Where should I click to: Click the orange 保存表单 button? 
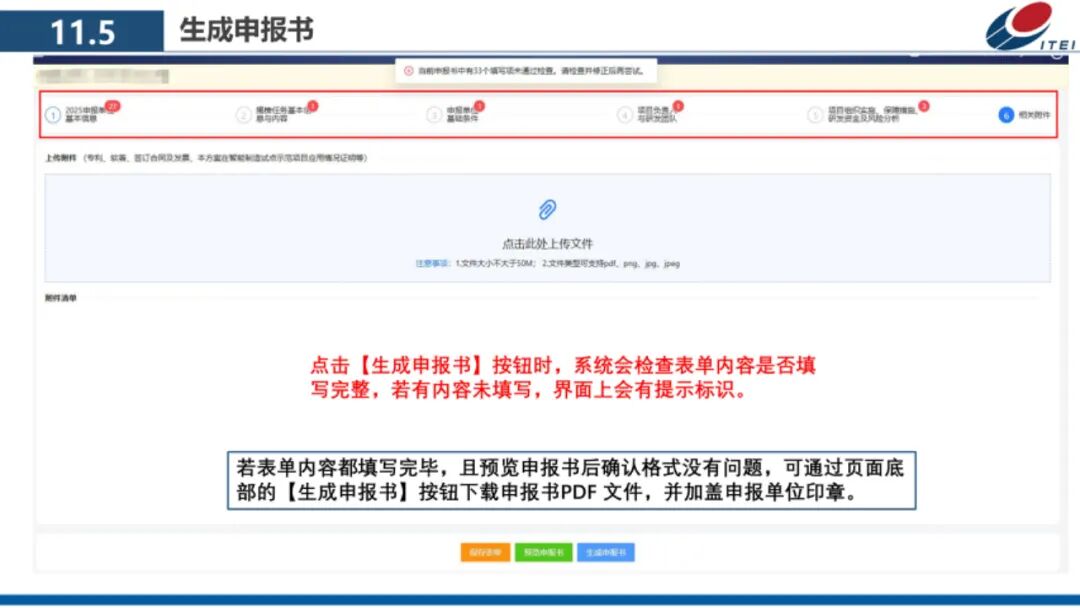point(484,552)
